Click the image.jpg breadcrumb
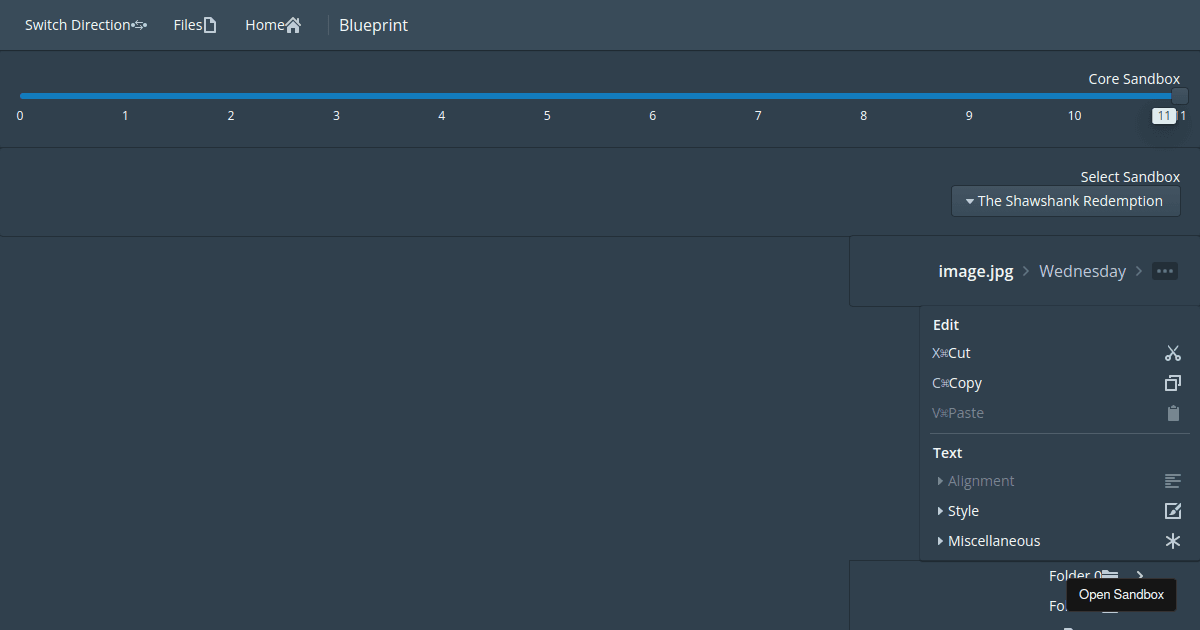 [x=976, y=271]
